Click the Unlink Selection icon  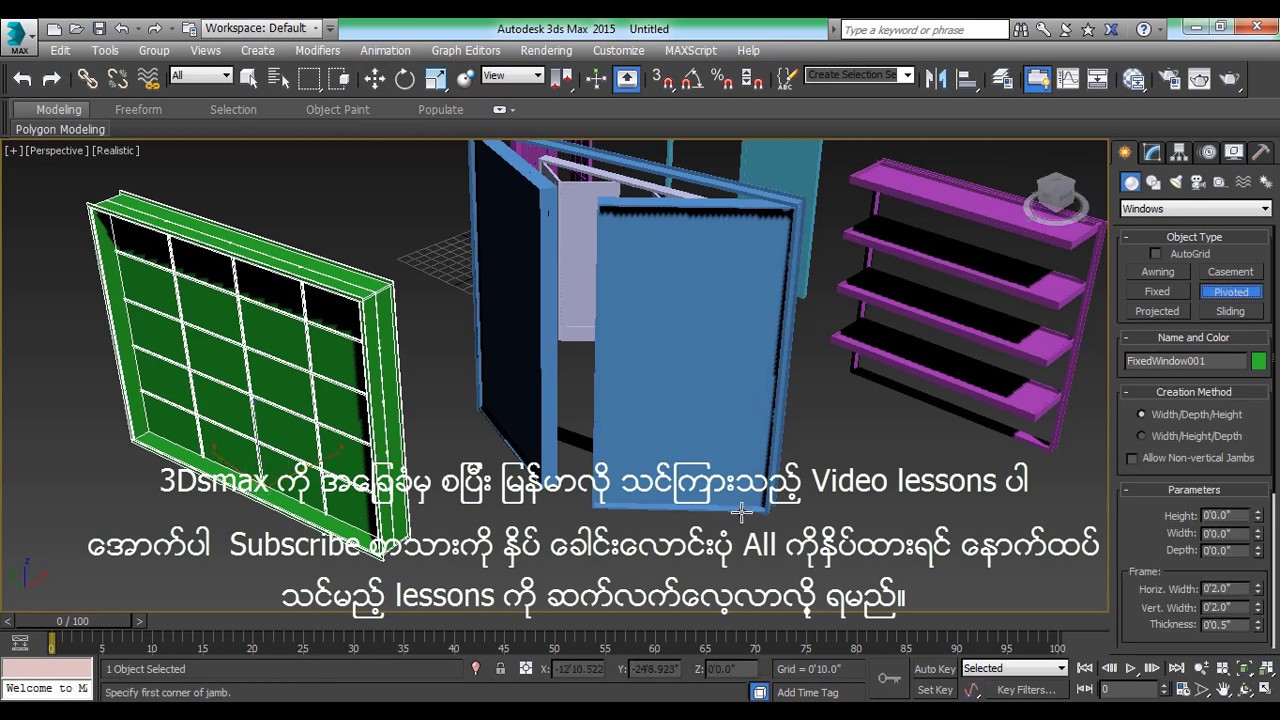[x=118, y=79]
